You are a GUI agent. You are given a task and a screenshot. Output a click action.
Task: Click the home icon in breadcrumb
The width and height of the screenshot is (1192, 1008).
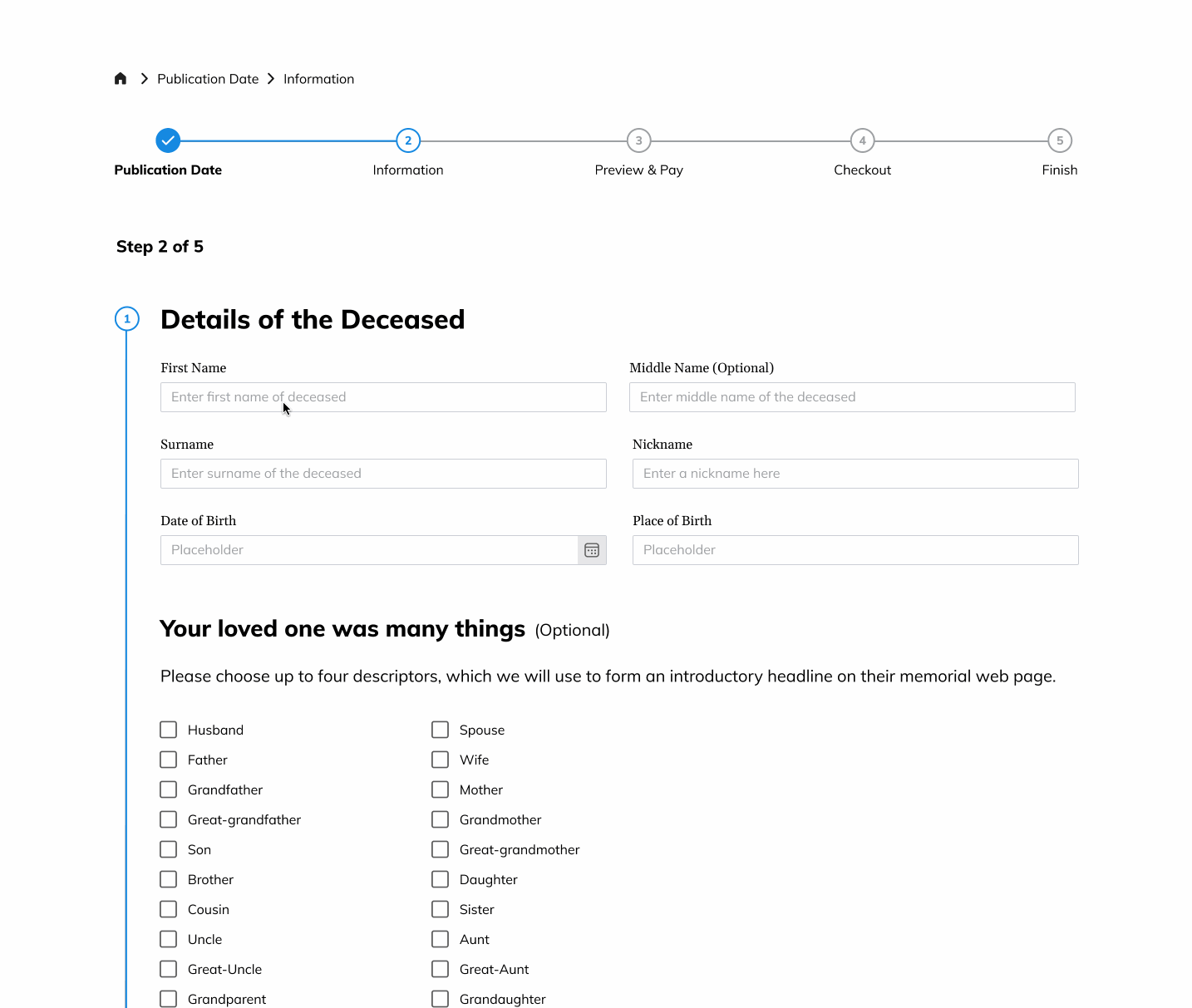coord(121,79)
